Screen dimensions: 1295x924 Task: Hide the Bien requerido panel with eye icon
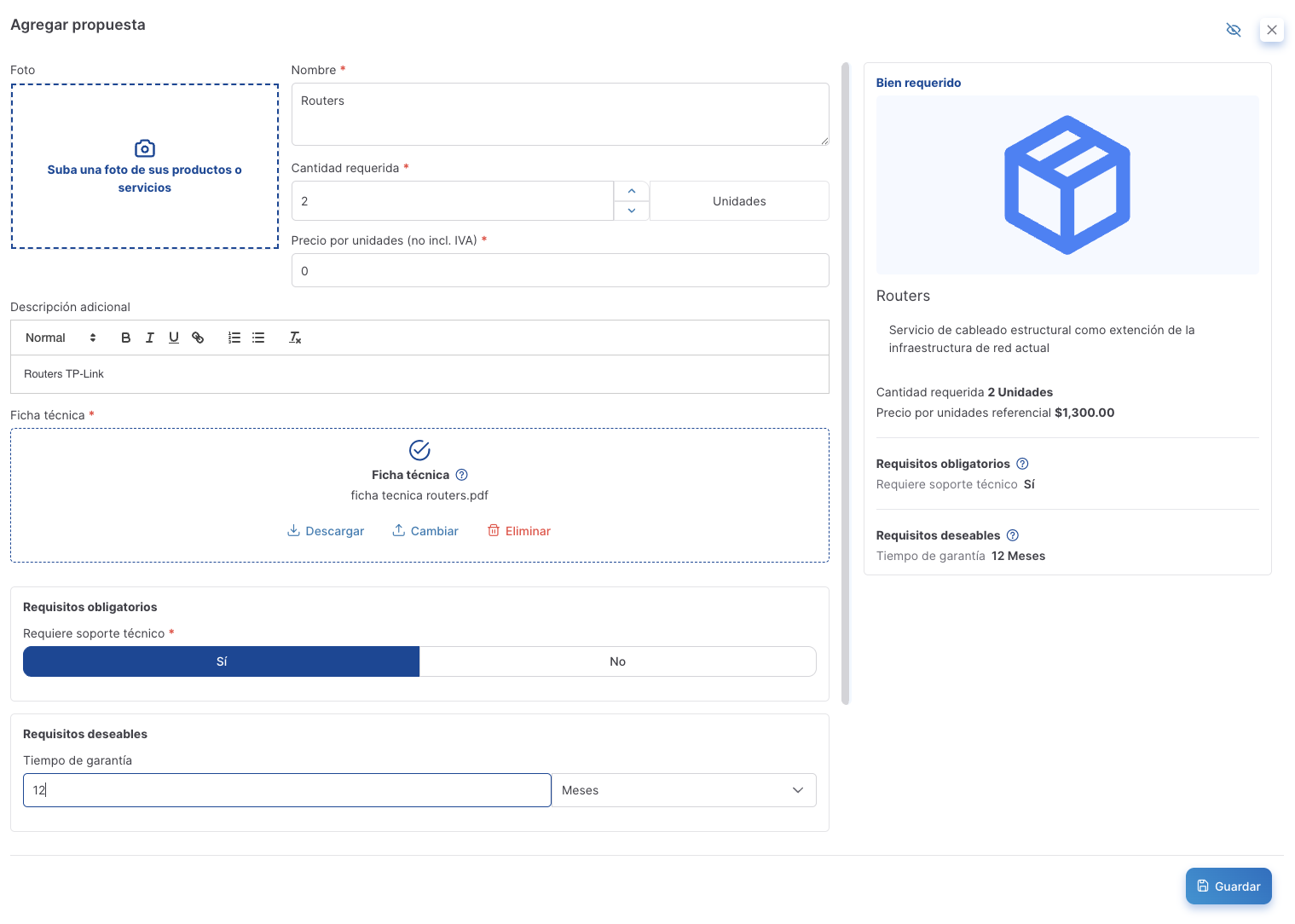click(1233, 30)
